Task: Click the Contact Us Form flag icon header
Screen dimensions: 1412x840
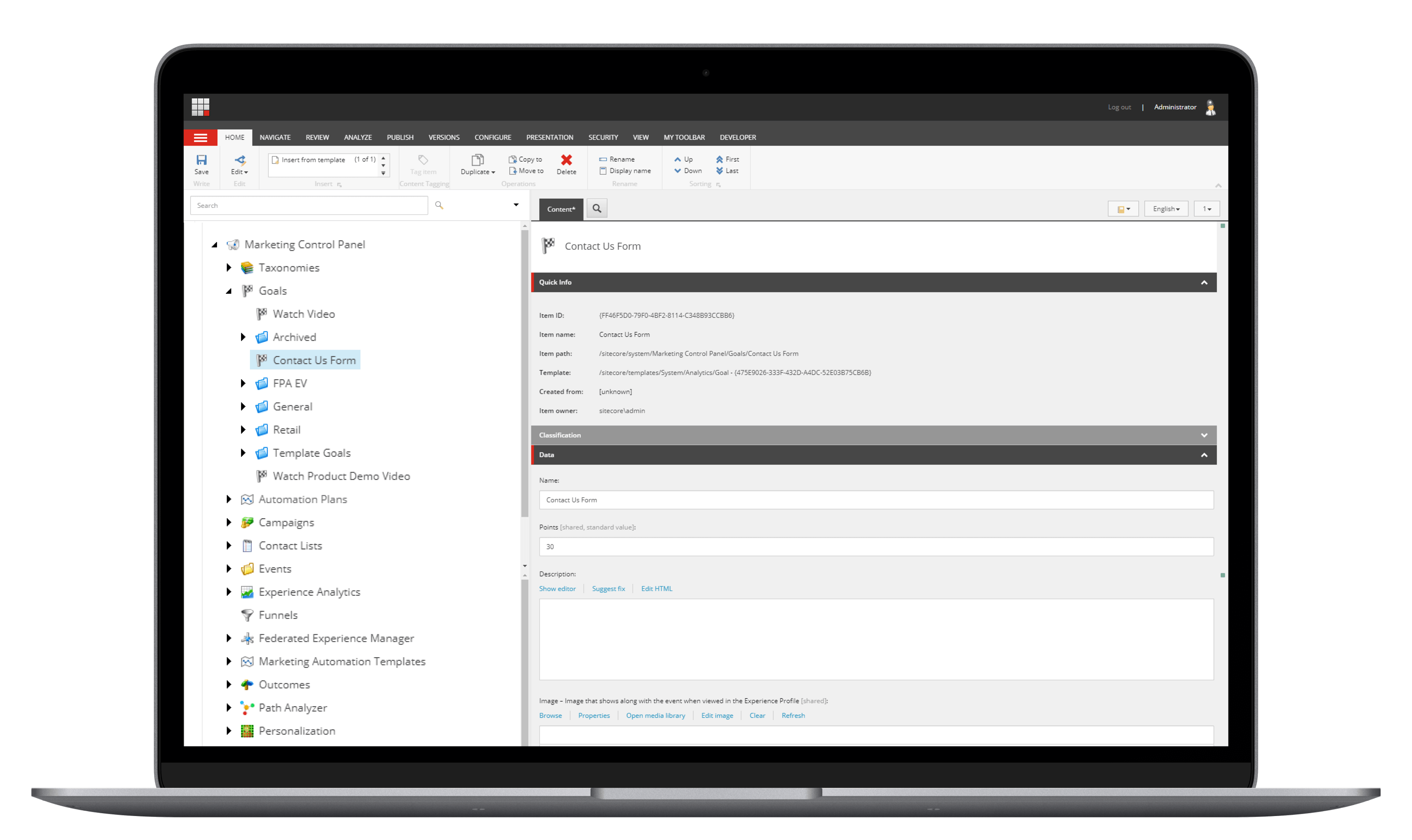Action: click(548, 246)
